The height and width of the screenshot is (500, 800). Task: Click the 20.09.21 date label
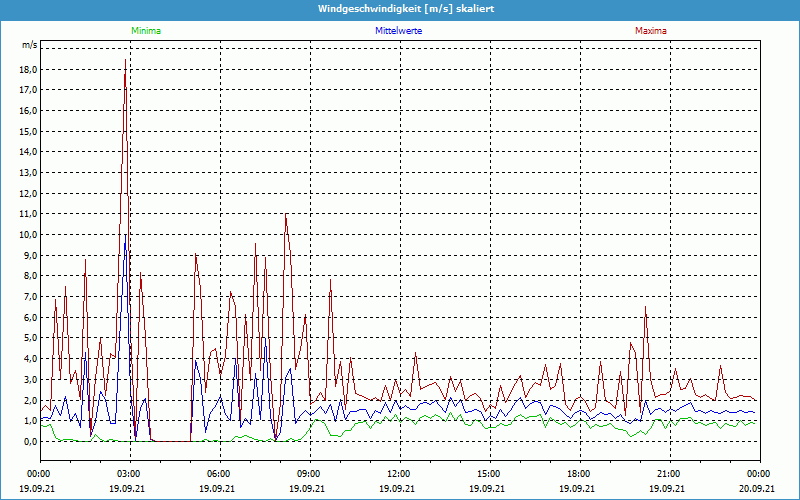[x=758, y=489]
